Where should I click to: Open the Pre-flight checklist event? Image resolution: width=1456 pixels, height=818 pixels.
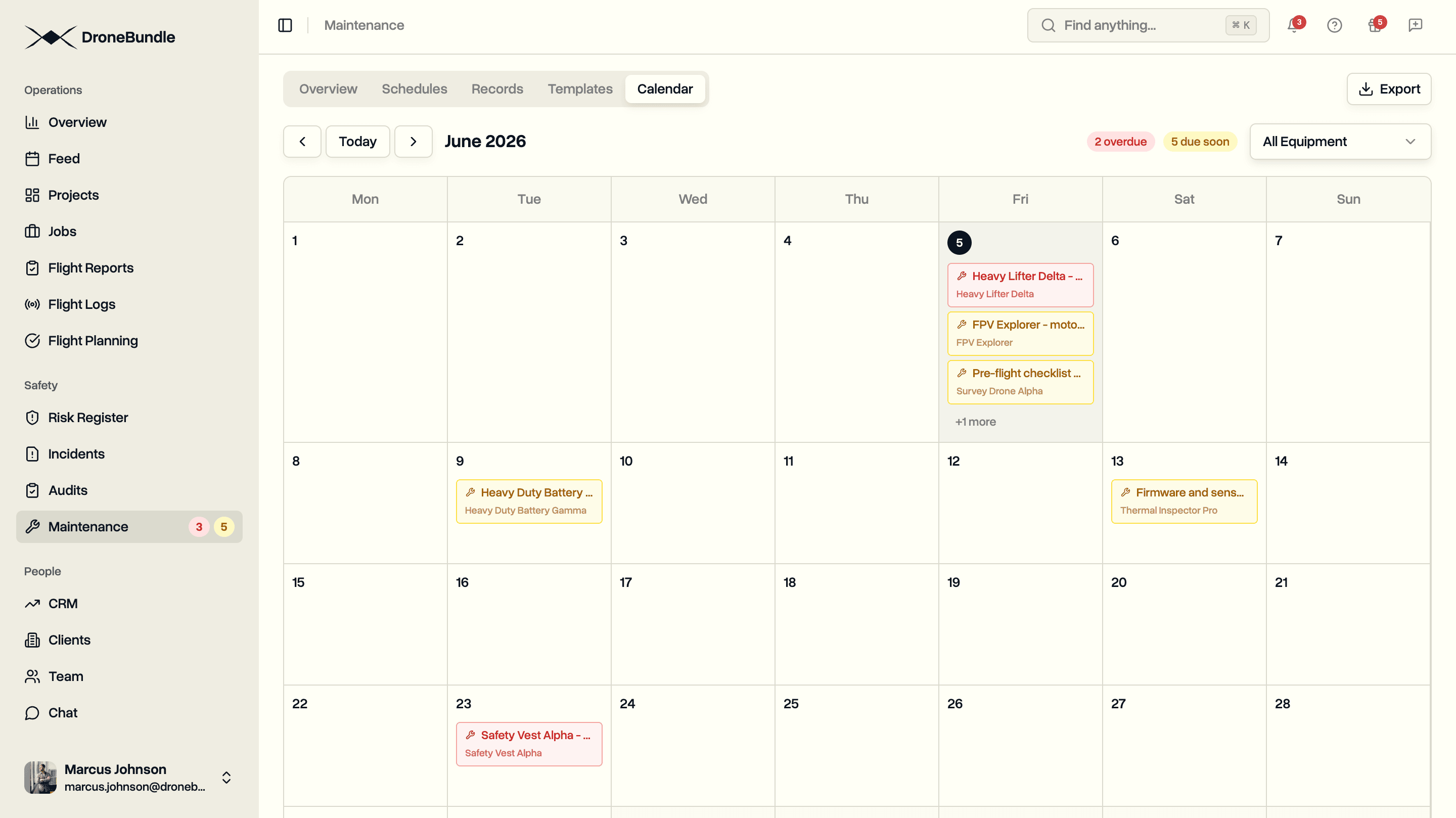pyautogui.click(x=1020, y=382)
